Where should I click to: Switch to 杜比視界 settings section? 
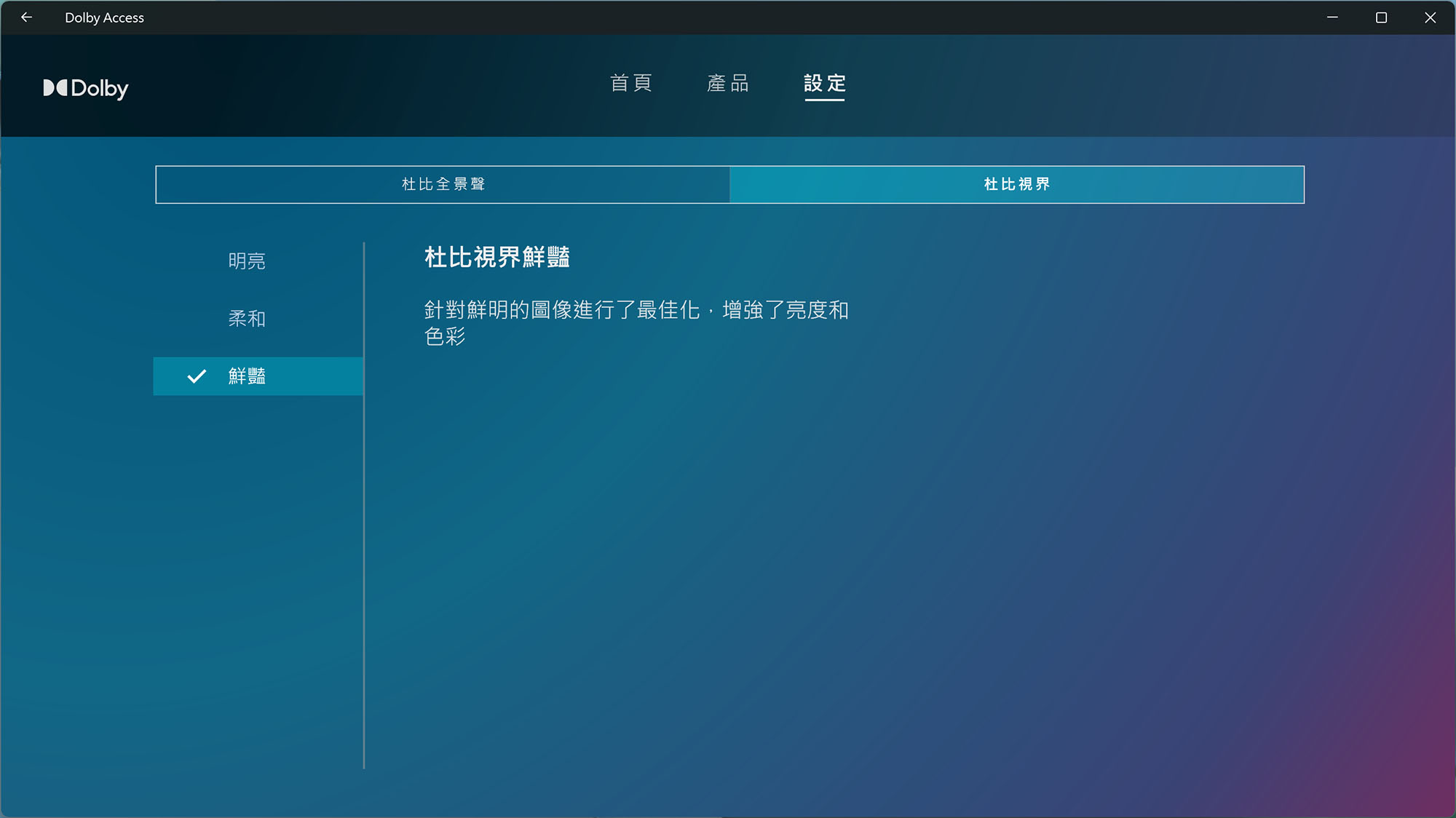coord(1017,185)
